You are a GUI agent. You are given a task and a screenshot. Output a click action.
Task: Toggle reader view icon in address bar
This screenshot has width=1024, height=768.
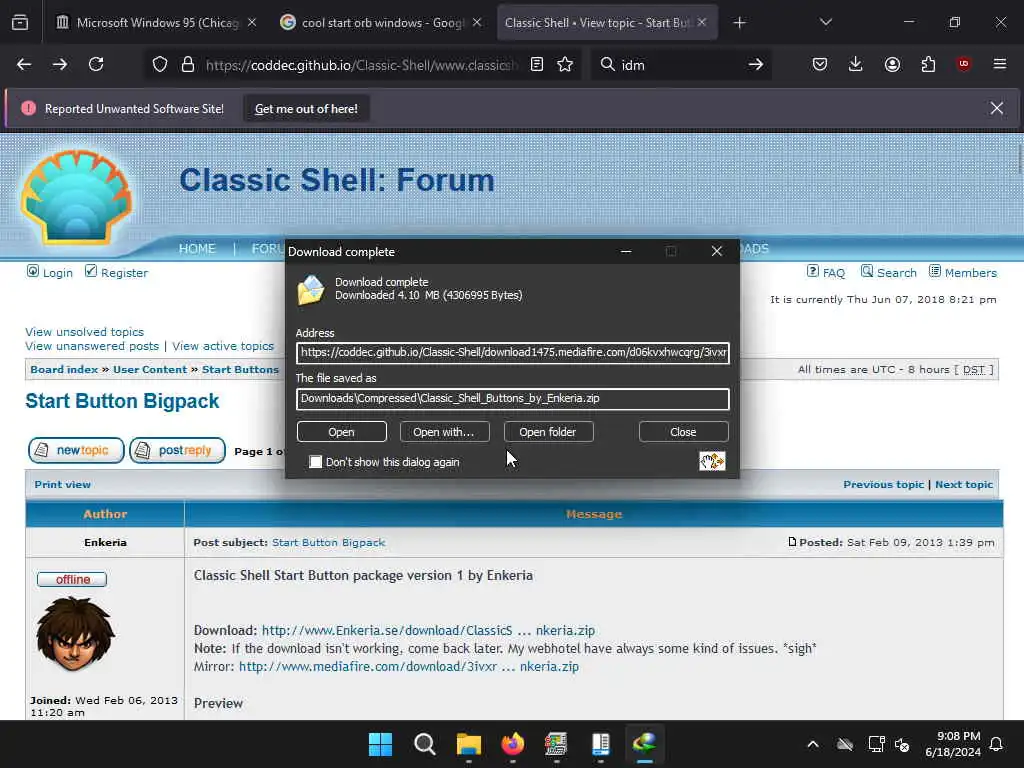[x=537, y=65]
